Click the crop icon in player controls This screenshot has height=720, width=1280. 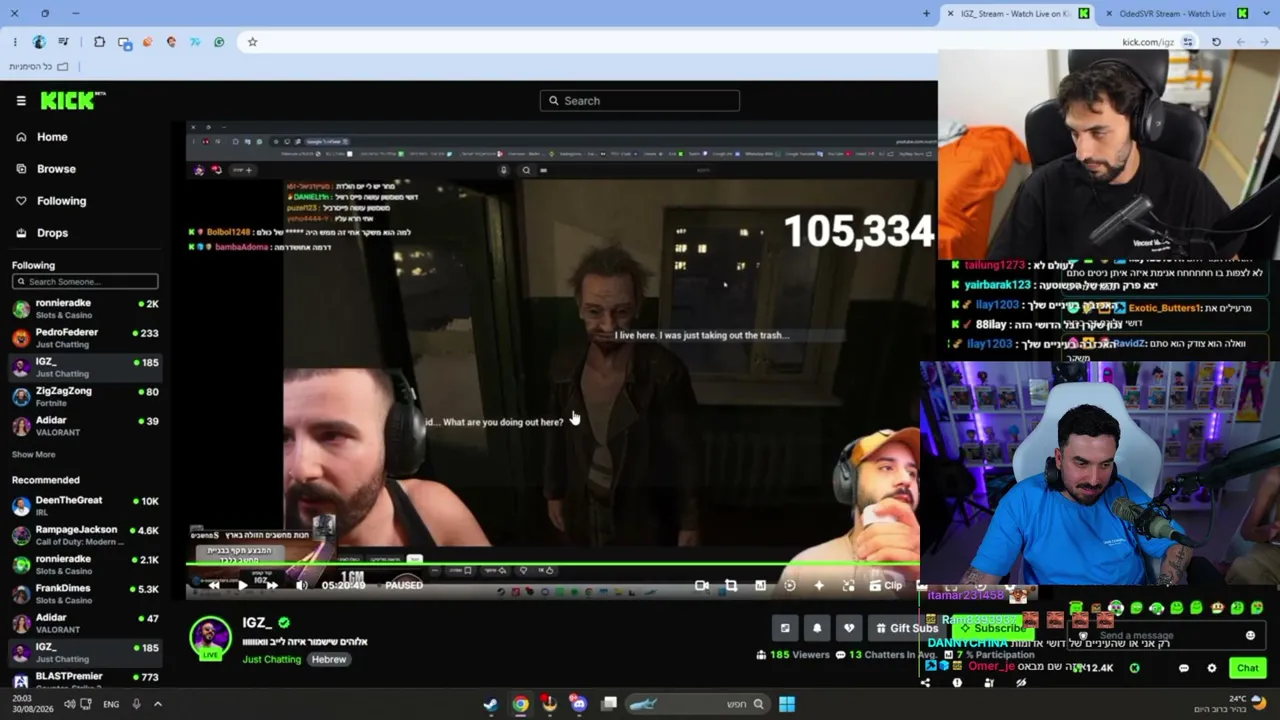(x=731, y=586)
